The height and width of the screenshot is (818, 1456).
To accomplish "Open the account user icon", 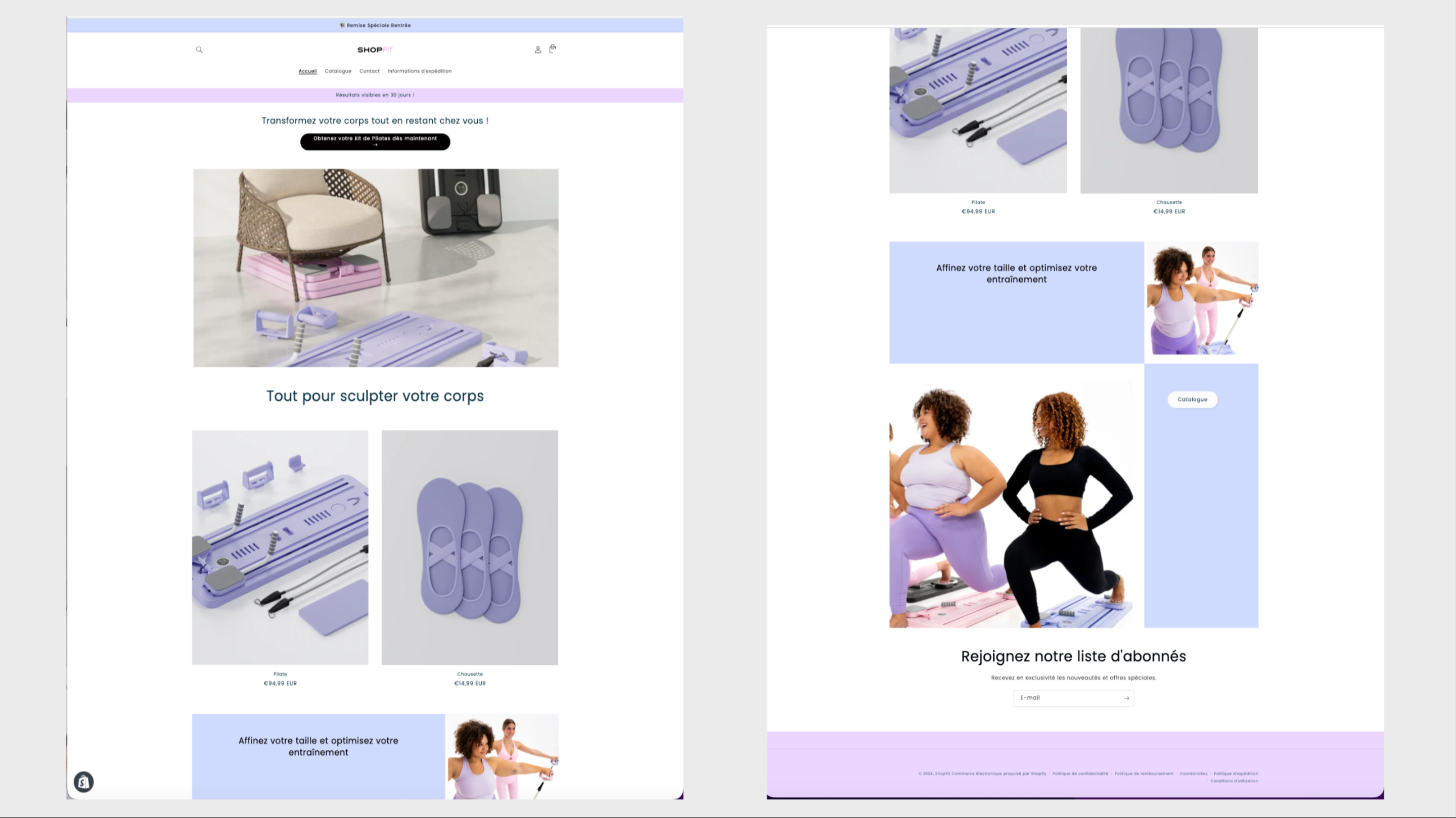I will pyautogui.click(x=537, y=50).
